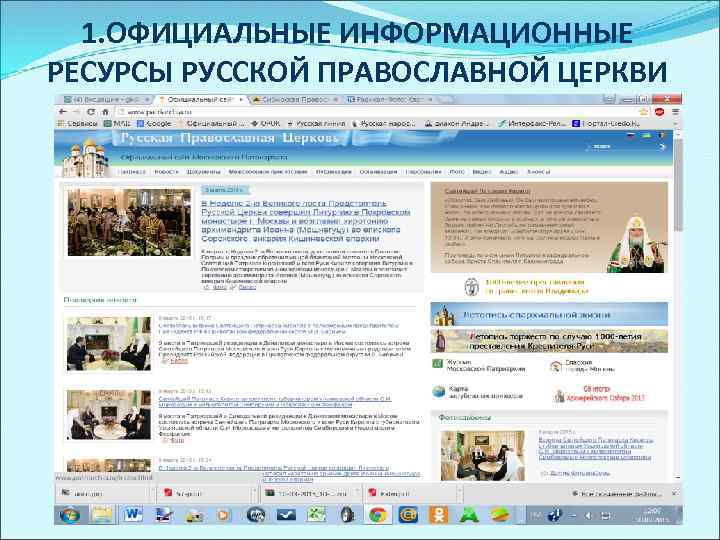Open the диакон Андре... bookmark
This screenshot has height=540, width=720.
[457, 124]
